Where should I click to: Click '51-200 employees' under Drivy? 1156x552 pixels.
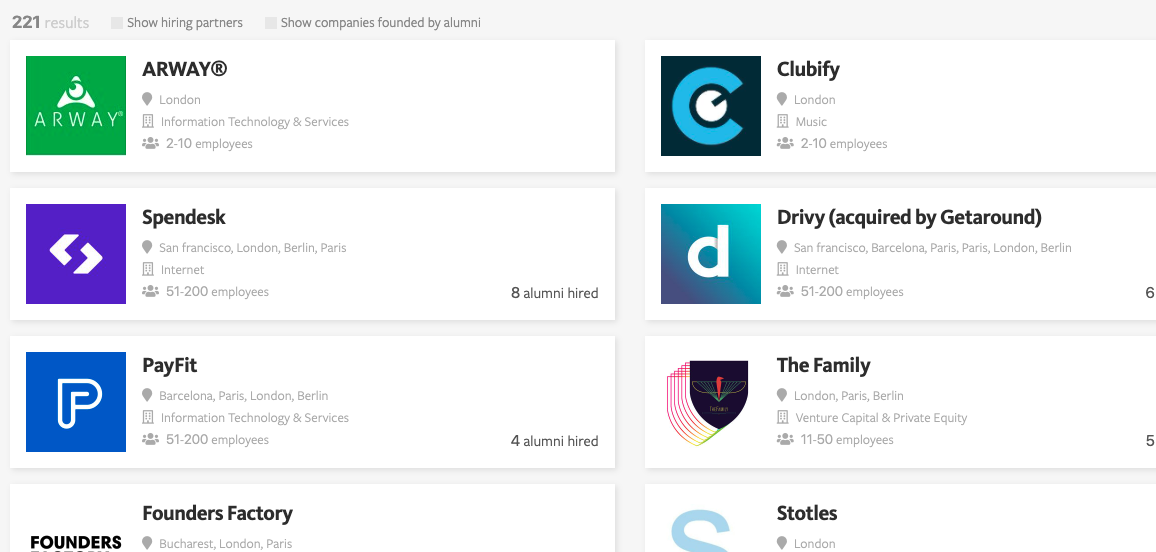[x=852, y=292]
